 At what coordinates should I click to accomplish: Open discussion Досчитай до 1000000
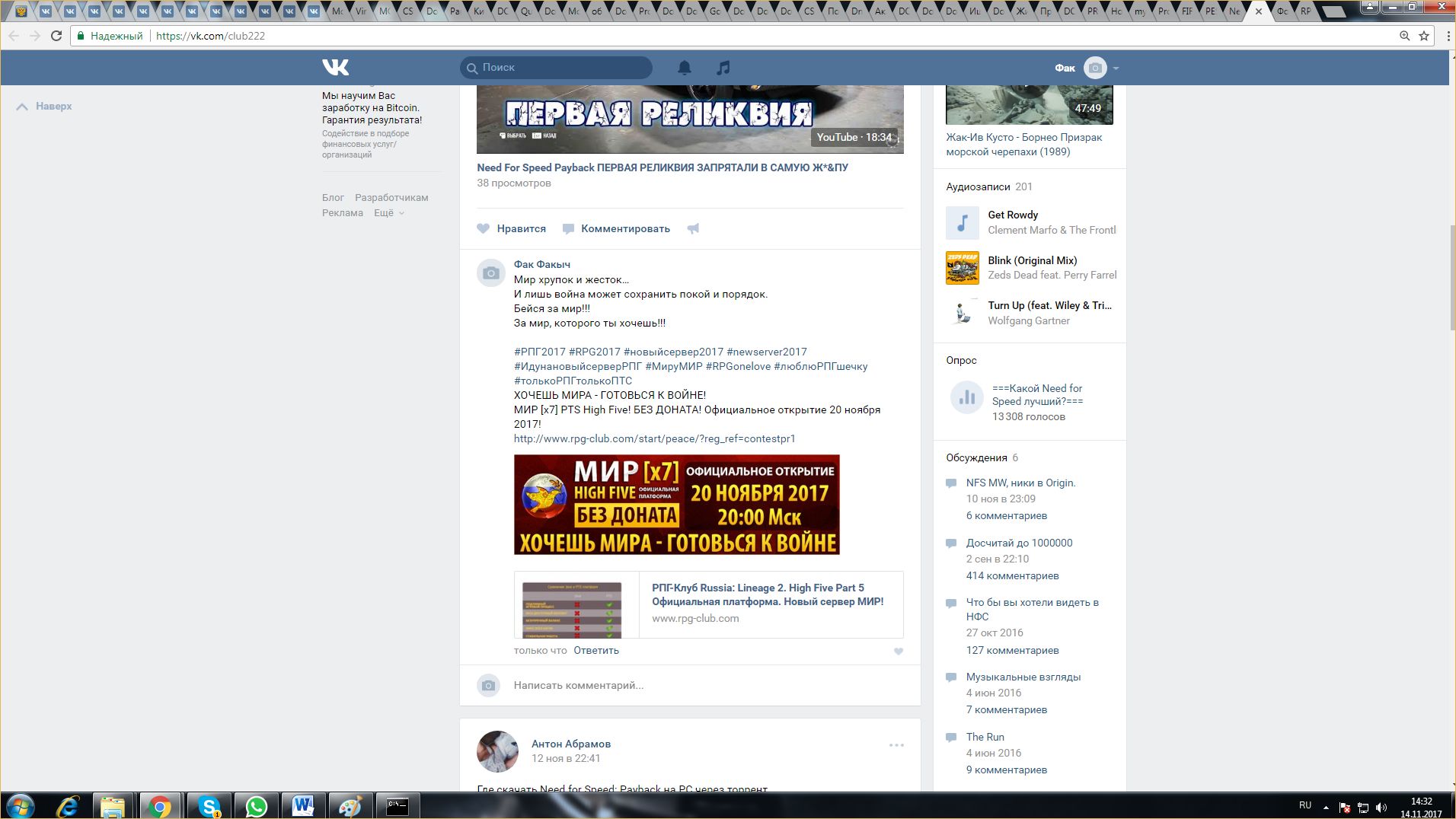[x=1019, y=543]
